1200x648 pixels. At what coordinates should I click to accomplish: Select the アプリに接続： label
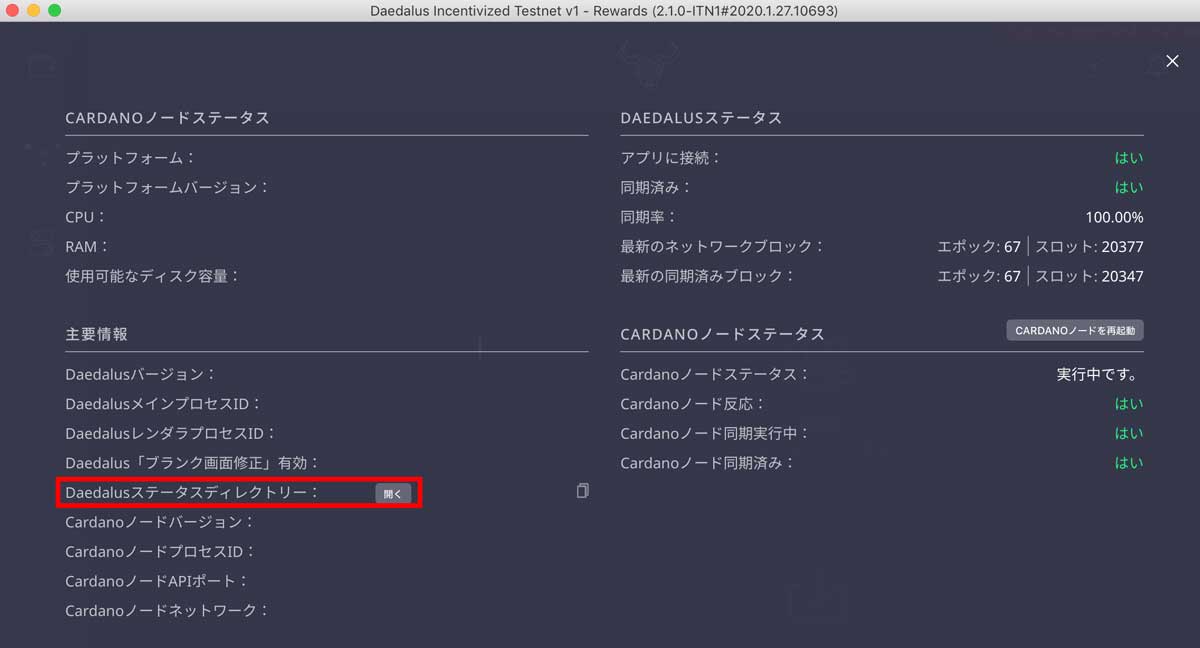pyautogui.click(x=671, y=158)
